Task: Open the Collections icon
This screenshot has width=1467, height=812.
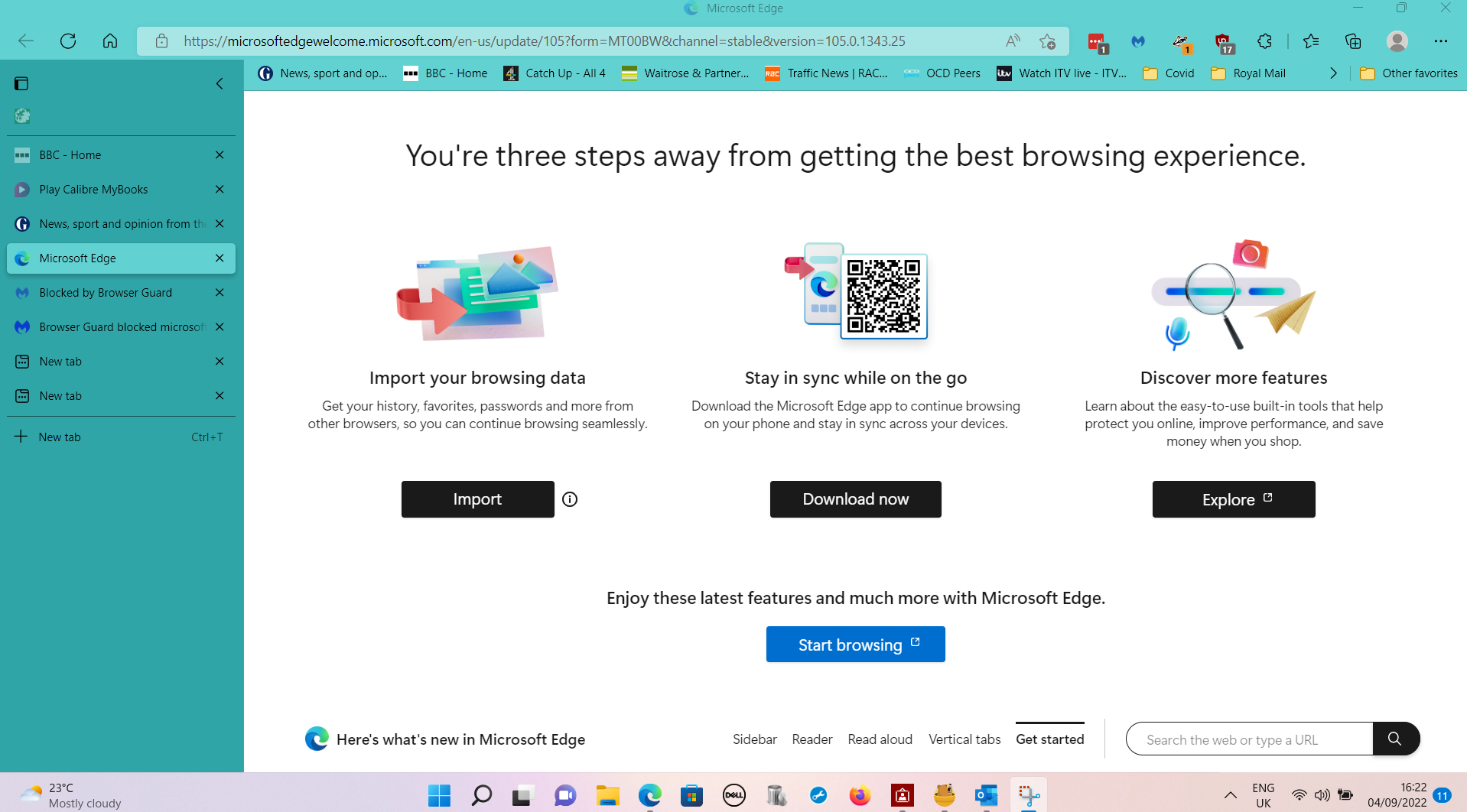Action: [1353, 41]
